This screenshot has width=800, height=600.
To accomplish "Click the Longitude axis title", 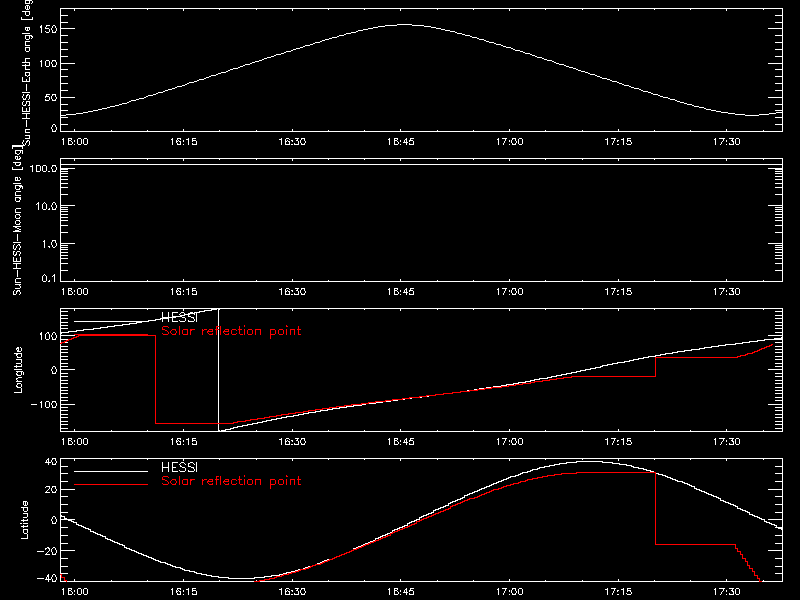I will (x=18, y=370).
